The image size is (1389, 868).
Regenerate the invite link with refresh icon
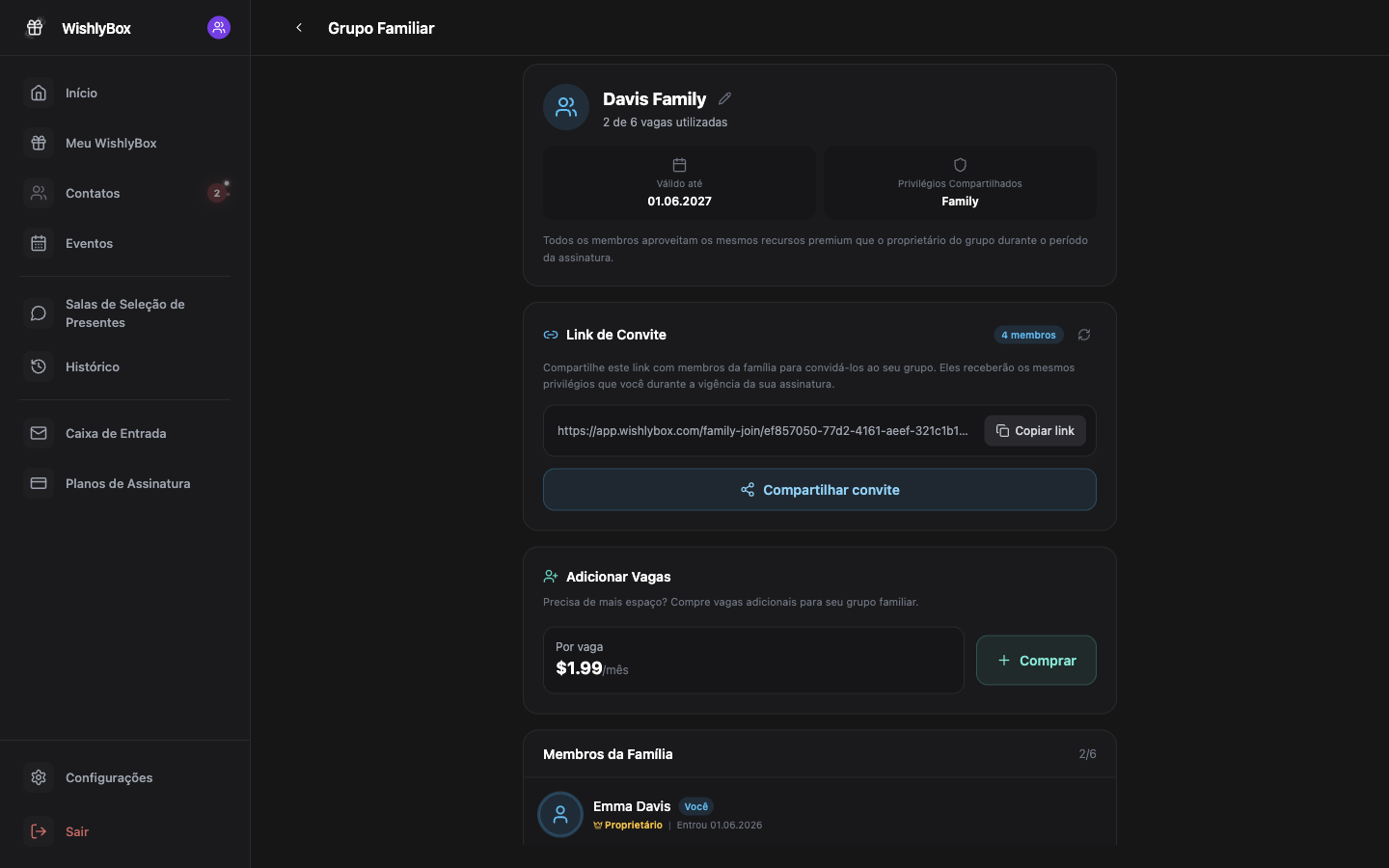tap(1084, 335)
